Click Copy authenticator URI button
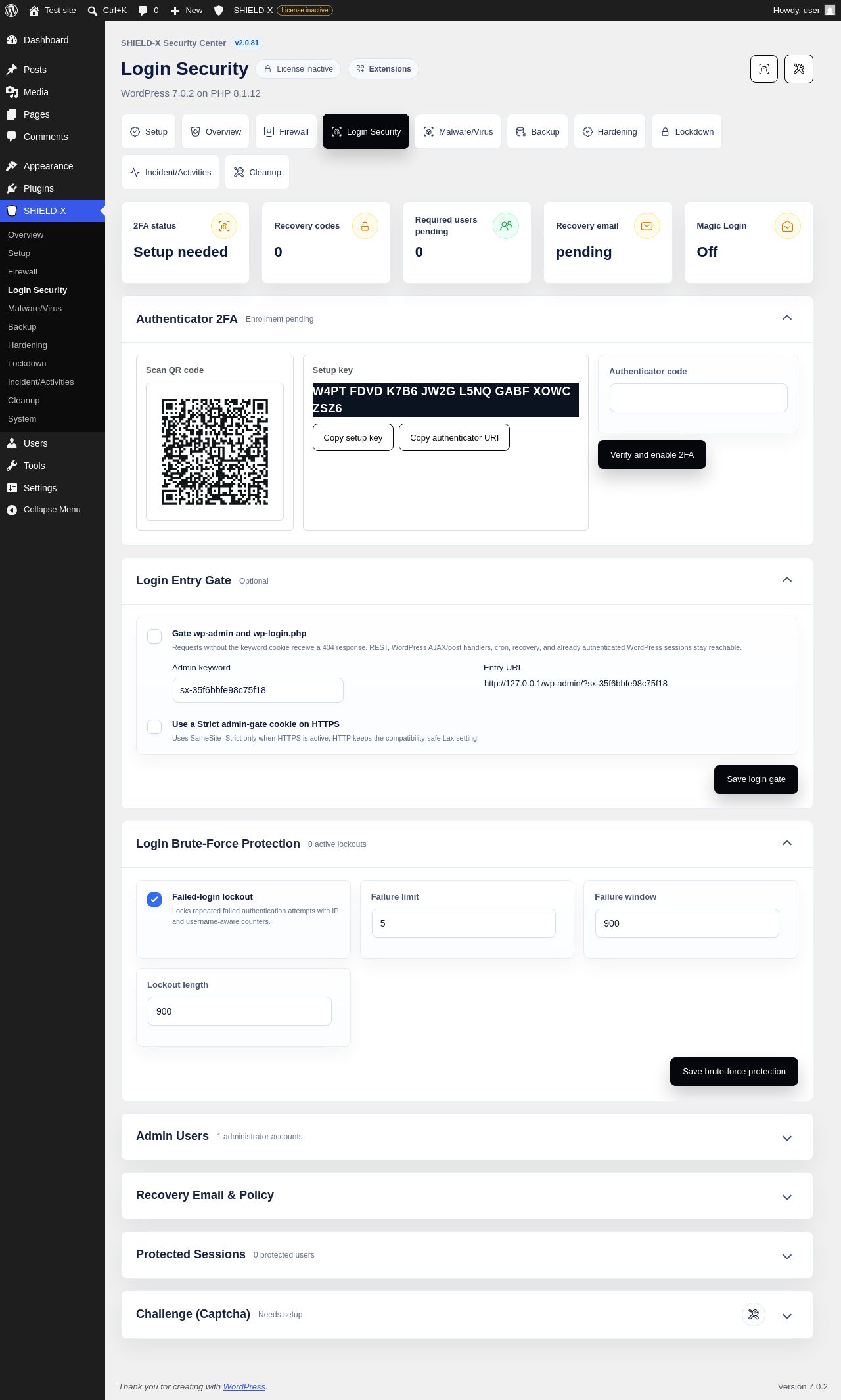The width and height of the screenshot is (841, 1400). pos(455,437)
